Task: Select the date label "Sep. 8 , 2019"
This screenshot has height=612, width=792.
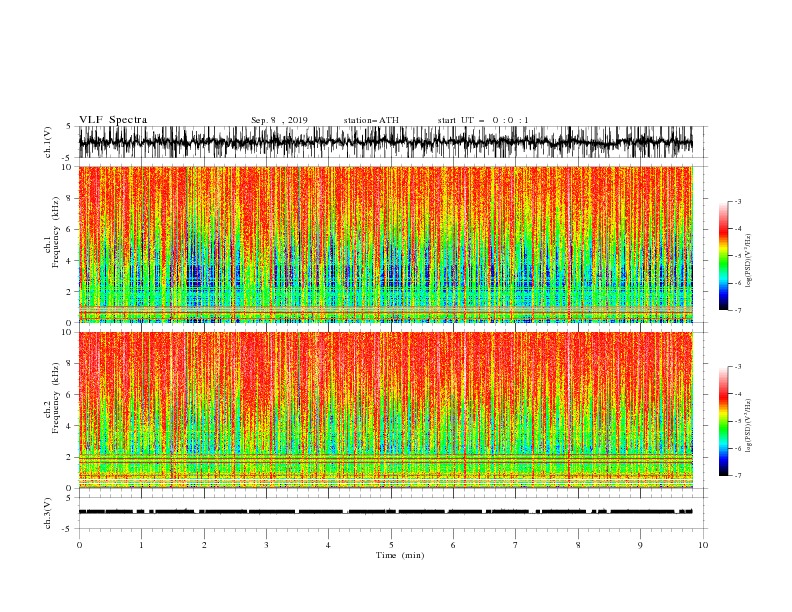Action: tap(279, 120)
